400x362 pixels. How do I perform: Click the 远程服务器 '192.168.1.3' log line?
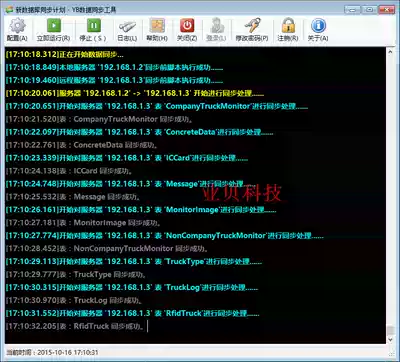point(114,80)
